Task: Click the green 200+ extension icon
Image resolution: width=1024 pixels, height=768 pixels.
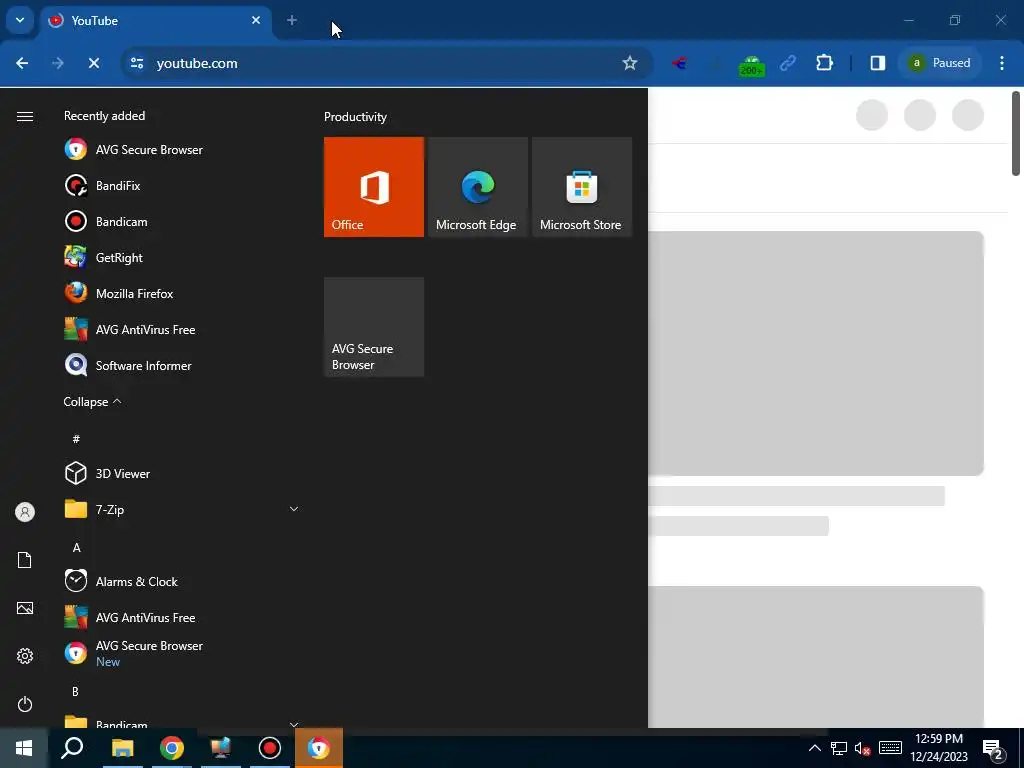Action: (x=752, y=64)
